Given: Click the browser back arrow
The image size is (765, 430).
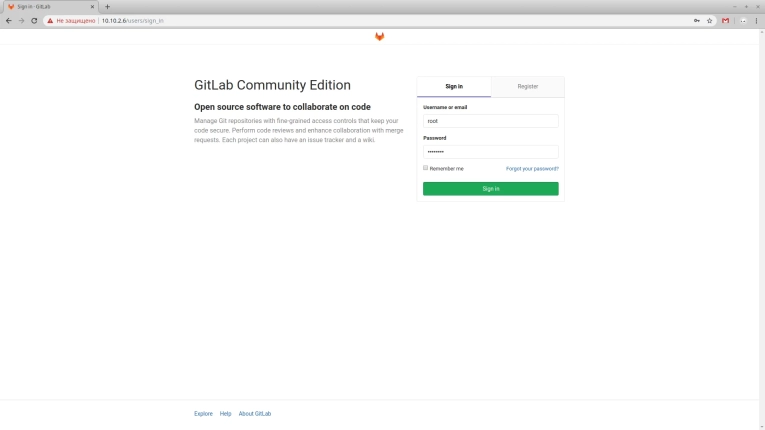Looking at the screenshot, I should [8, 20].
